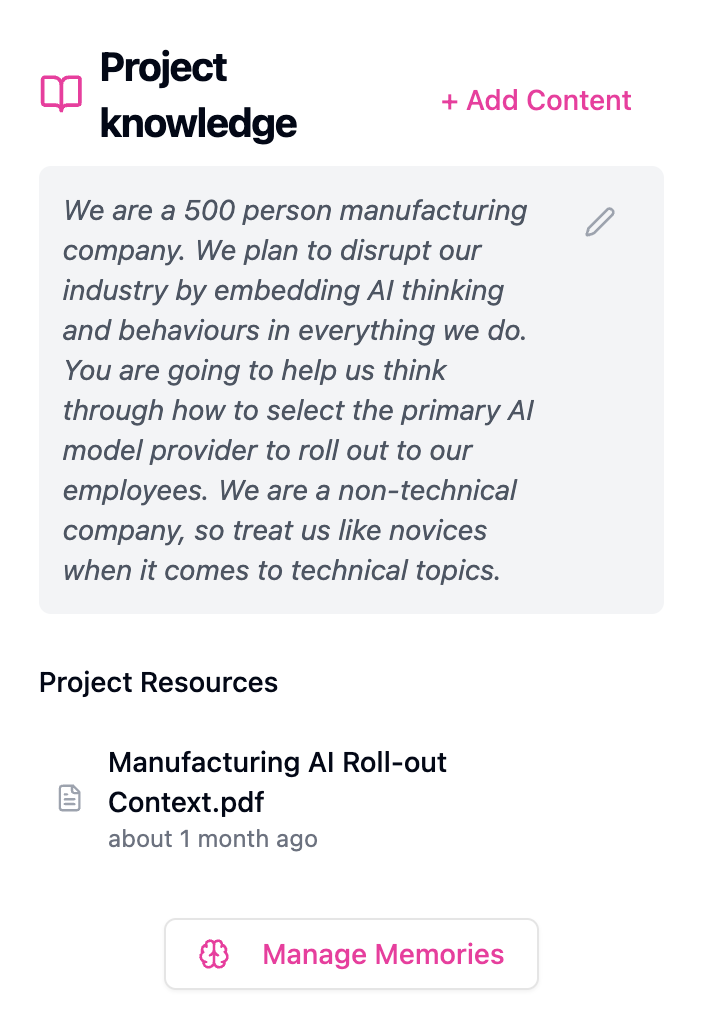Viewport: 702px width, 1032px height.
Task: Click the open book Project knowledge icon
Action: [59, 94]
